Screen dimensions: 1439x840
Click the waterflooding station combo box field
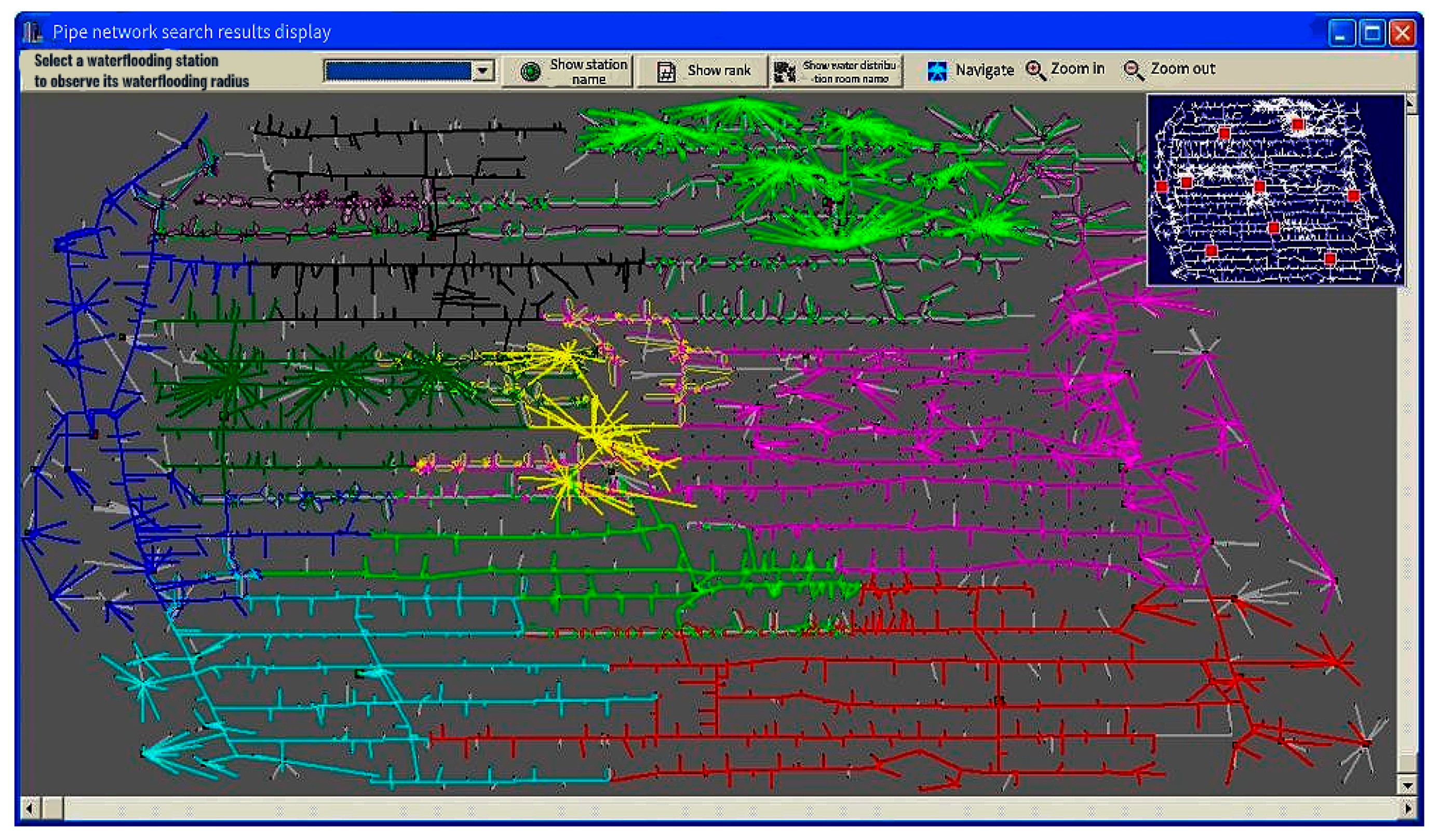tap(398, 71)
